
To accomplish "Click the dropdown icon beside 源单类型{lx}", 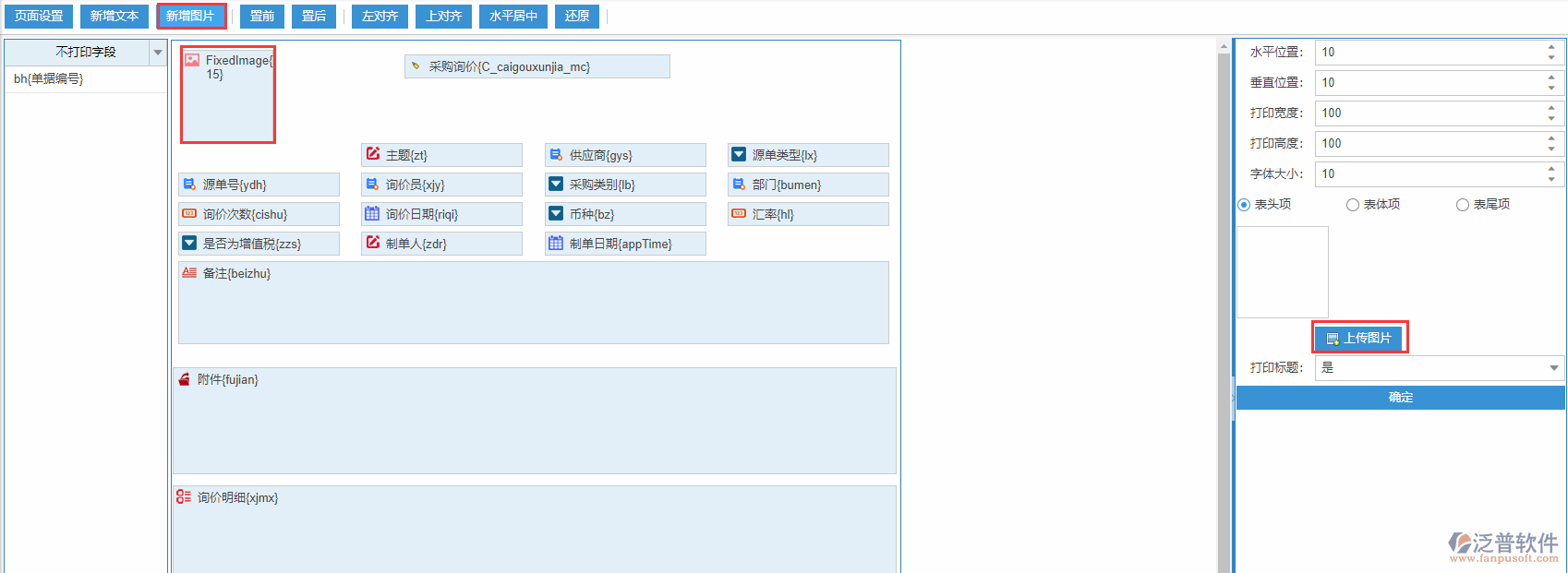I will coord(739,155).
